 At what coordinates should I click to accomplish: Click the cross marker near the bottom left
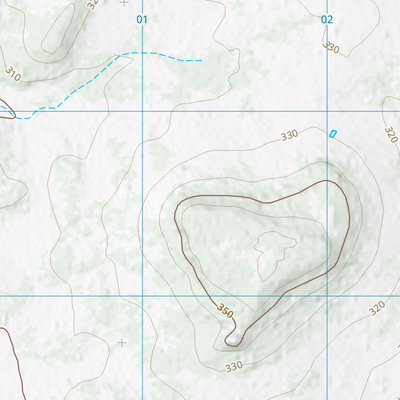122,342
